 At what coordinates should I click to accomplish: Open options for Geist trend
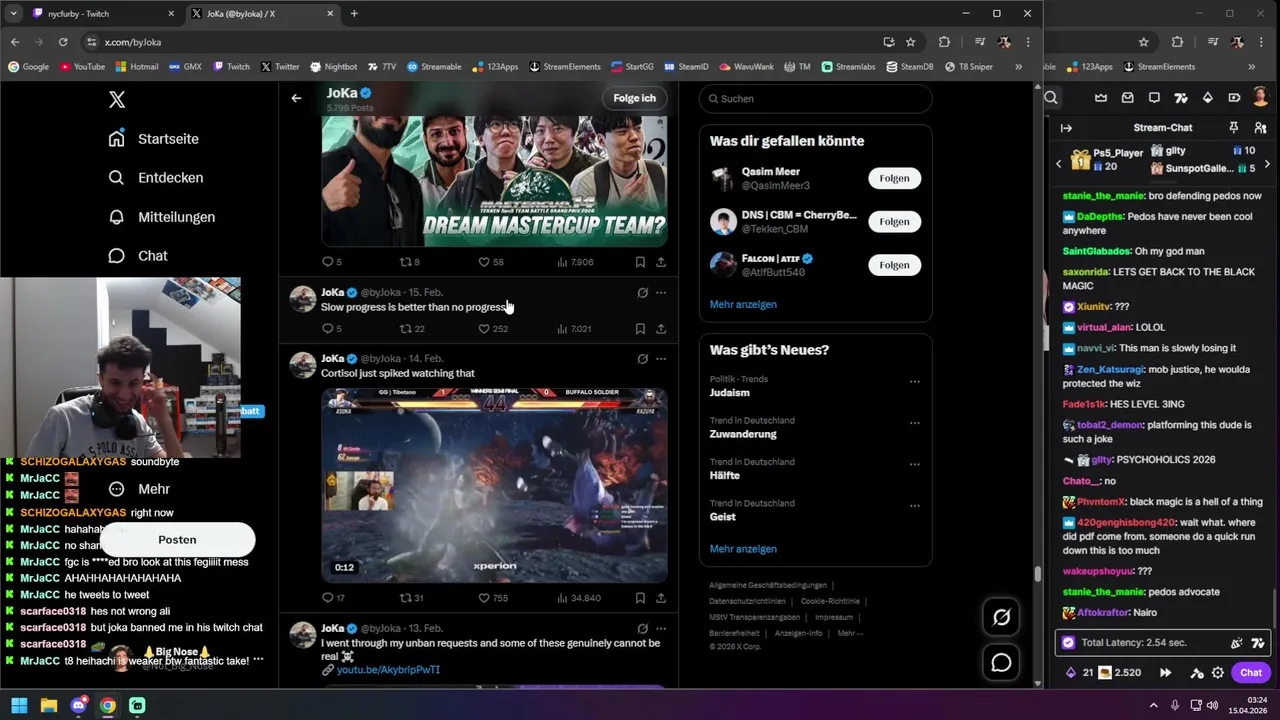coord(914,506)
